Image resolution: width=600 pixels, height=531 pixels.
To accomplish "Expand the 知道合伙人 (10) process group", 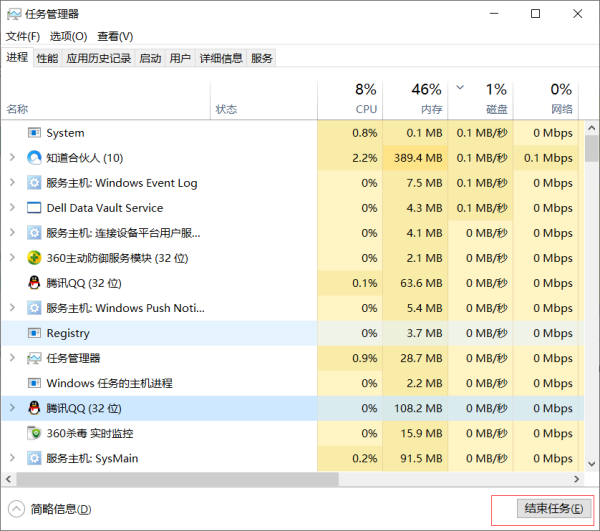I will point(12,158).
